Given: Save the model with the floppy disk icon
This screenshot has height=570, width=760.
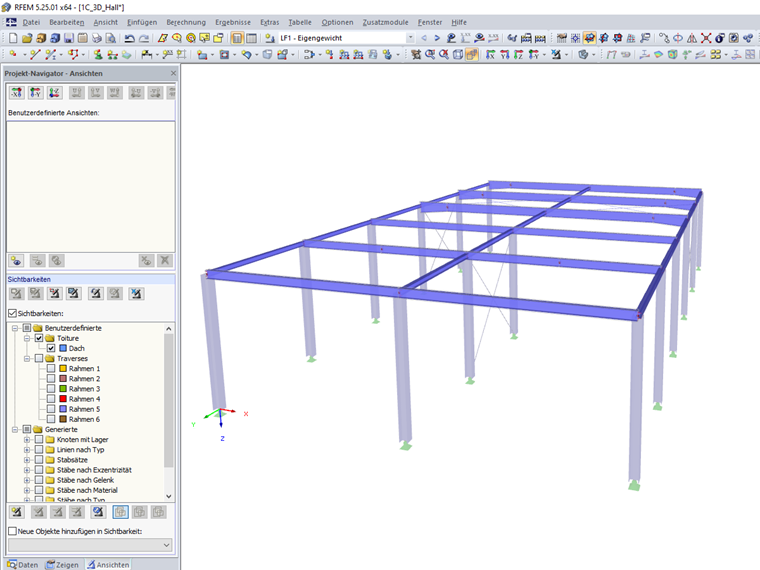Looking at the screenshot, I should (x=69, y=38).
